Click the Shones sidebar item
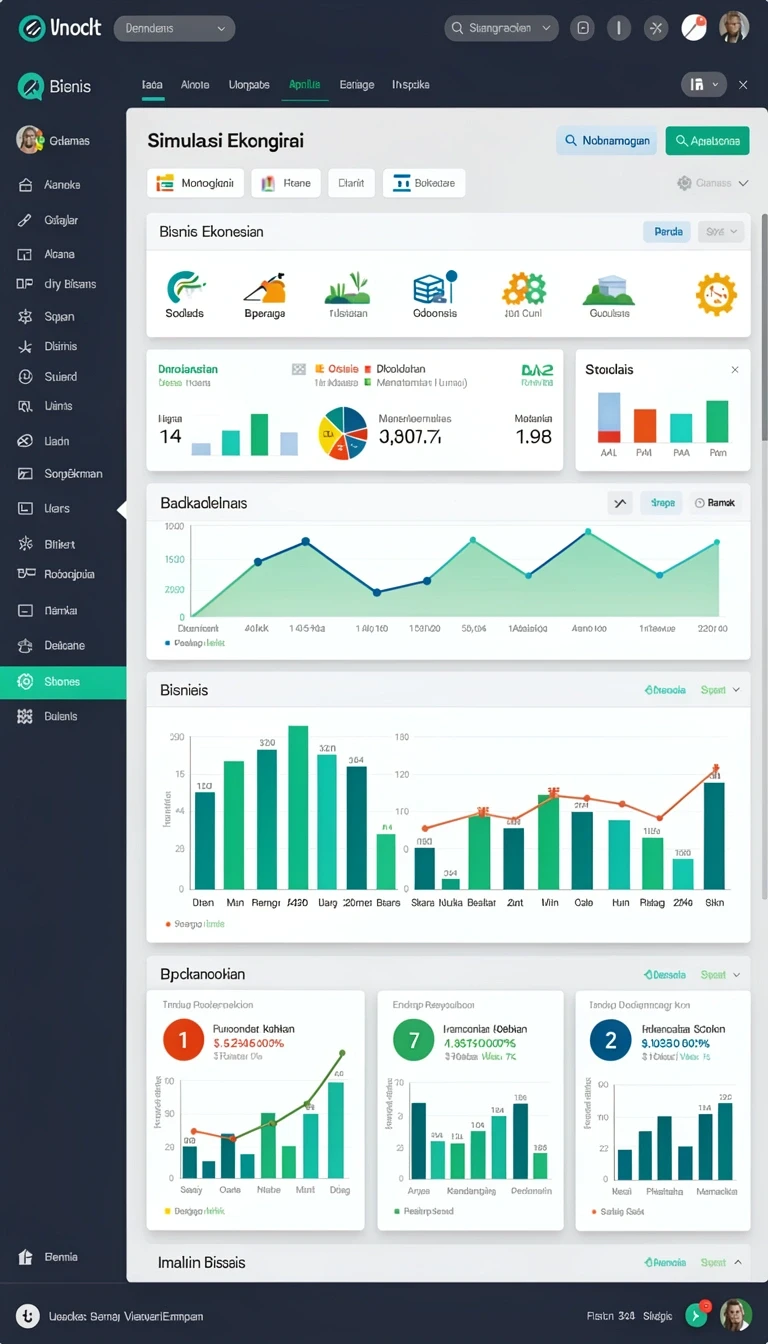Screen dimensions: 768x1344 click(x=63, y=682)
